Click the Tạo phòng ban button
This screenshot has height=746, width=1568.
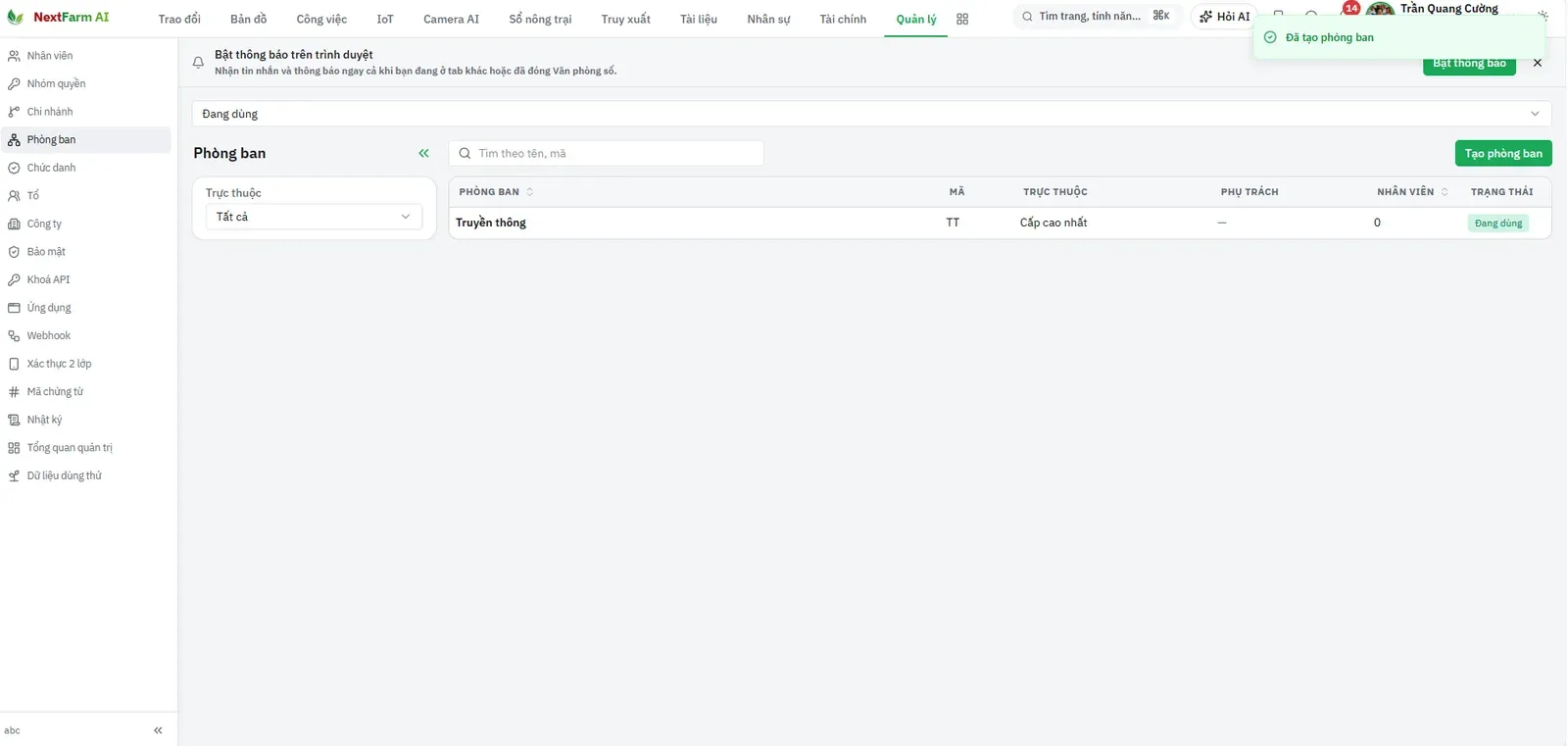pyautogui.click(x=1503, y=153)
